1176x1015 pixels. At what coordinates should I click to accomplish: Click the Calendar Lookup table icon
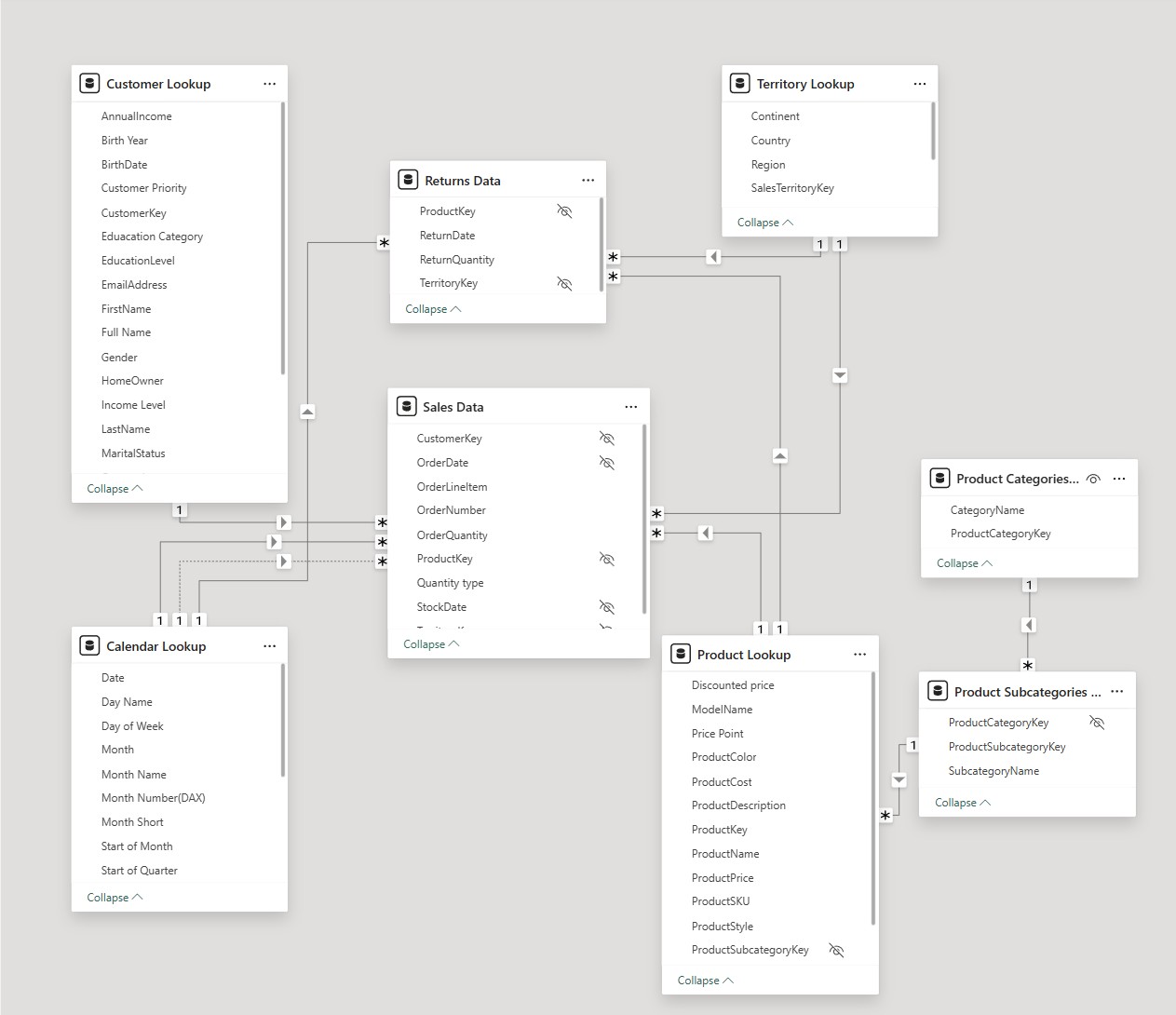[x=89, y=645]
